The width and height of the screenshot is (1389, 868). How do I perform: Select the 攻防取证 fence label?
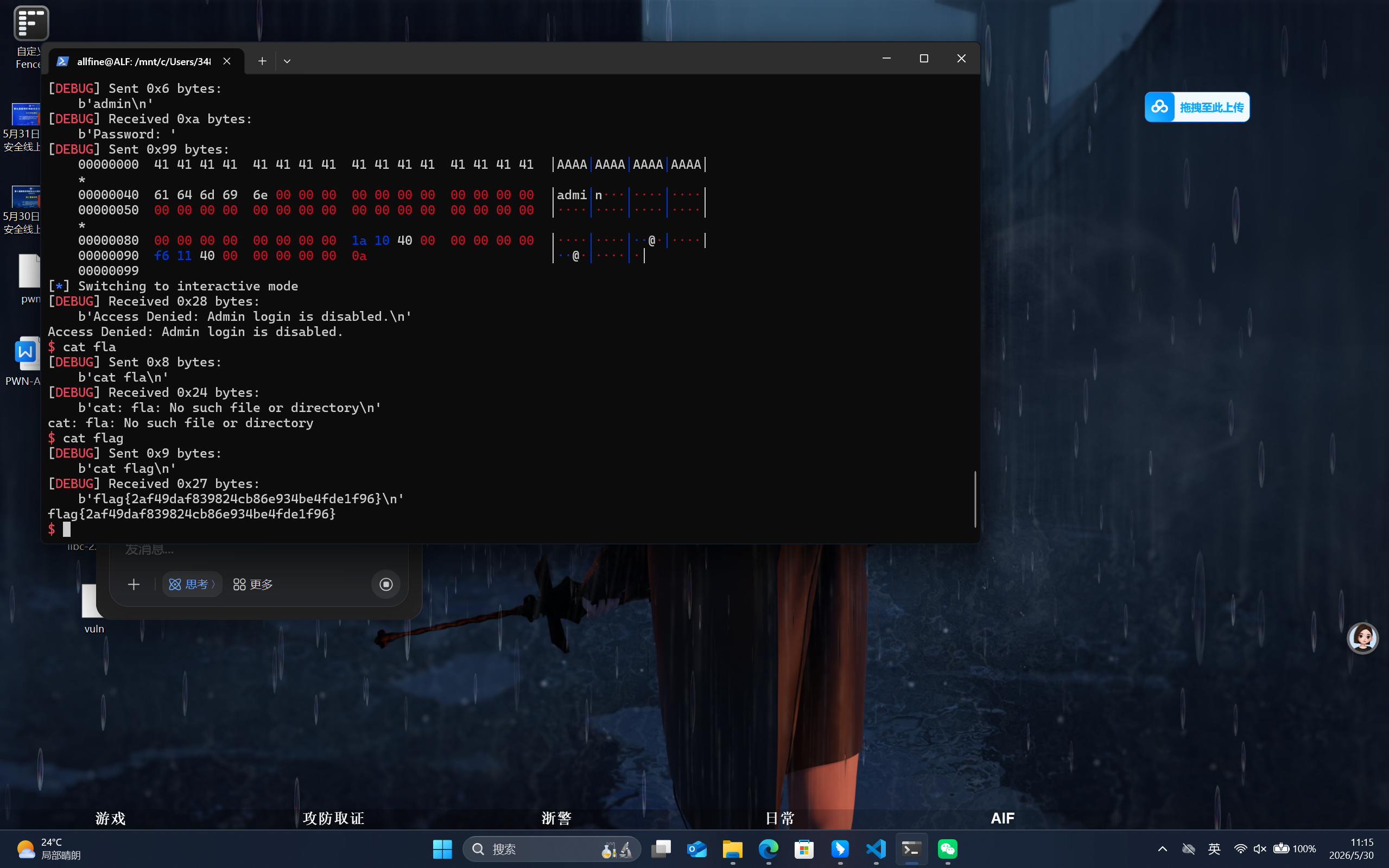point(333,818)
